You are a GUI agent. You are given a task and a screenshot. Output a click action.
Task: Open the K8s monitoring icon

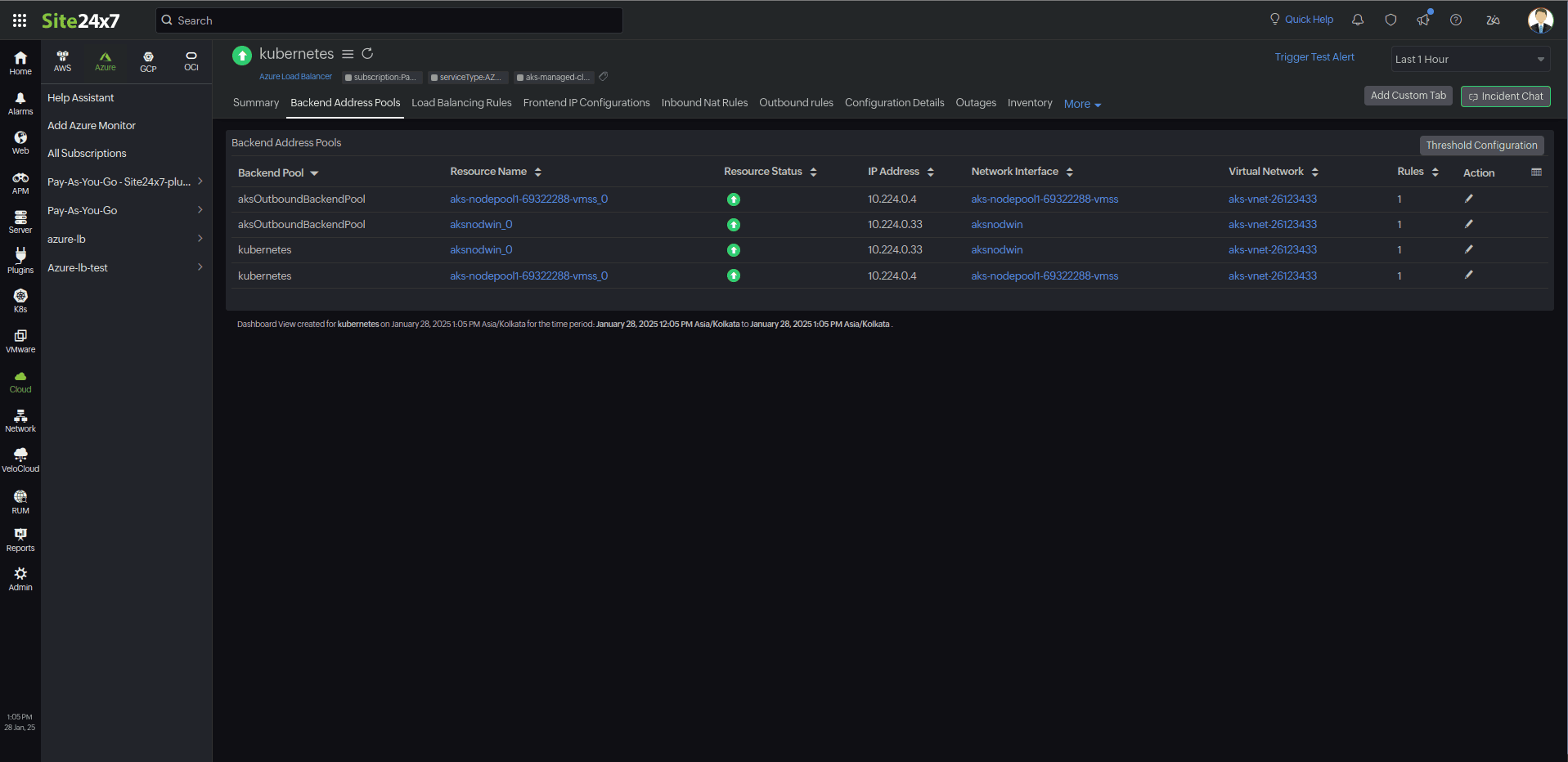point(20,300)
